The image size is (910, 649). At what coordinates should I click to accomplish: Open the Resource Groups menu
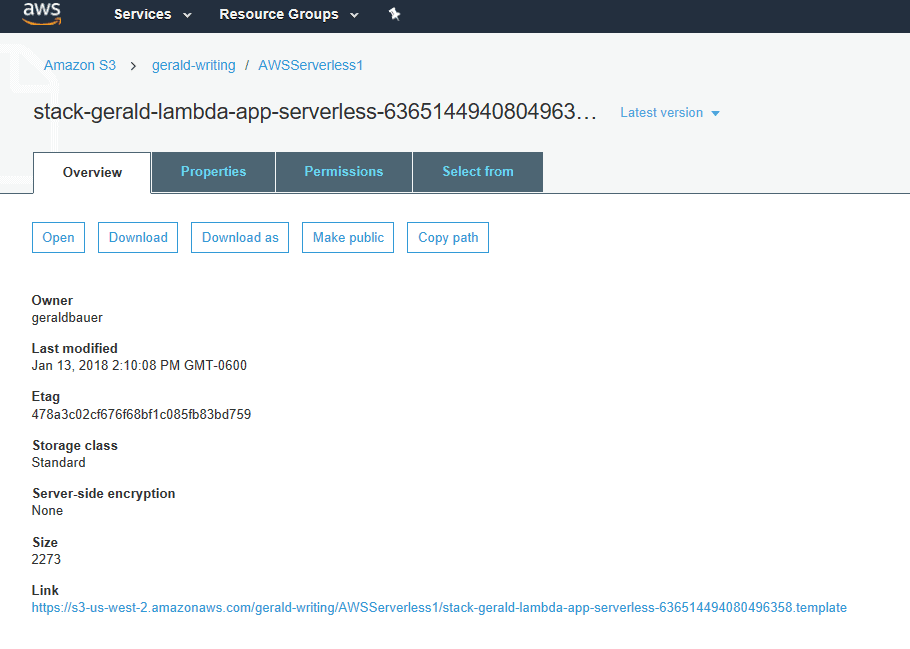click(279, 14)
